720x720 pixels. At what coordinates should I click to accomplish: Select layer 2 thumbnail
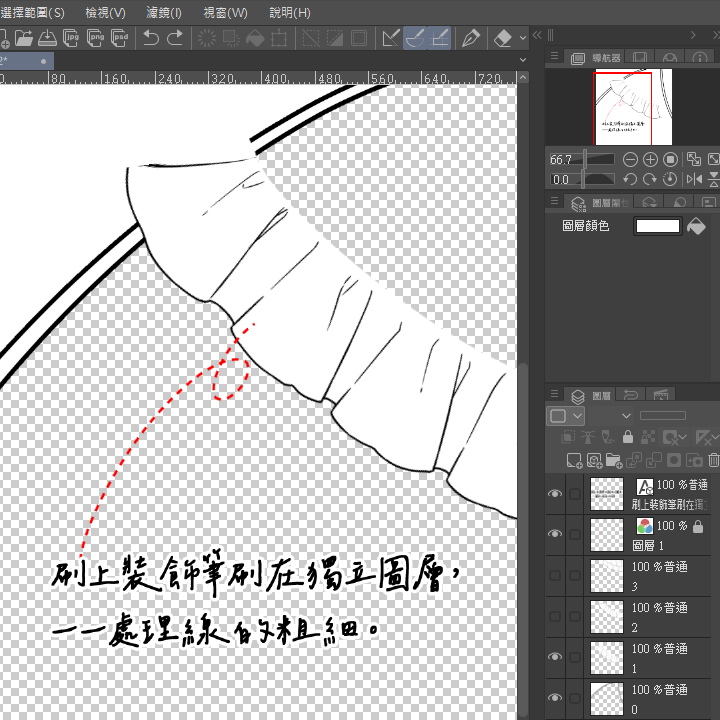[607, 617]
